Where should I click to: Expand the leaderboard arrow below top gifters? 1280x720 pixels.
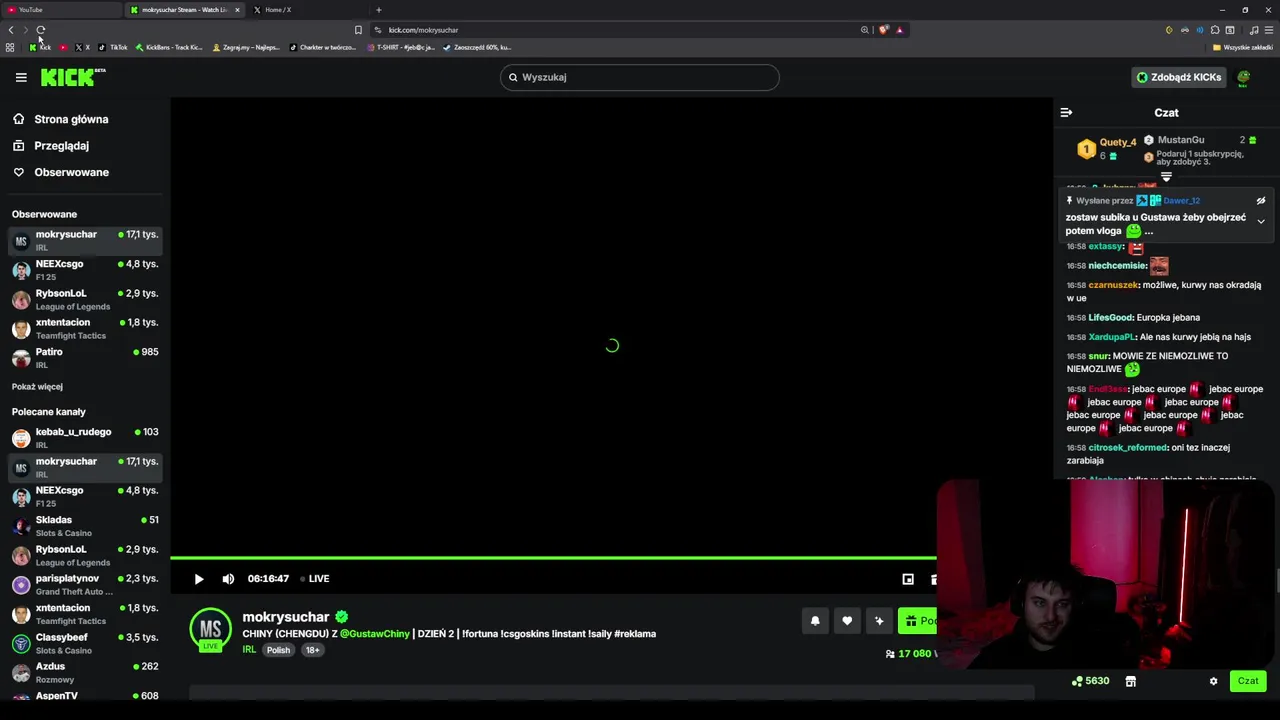(1166, 177)
